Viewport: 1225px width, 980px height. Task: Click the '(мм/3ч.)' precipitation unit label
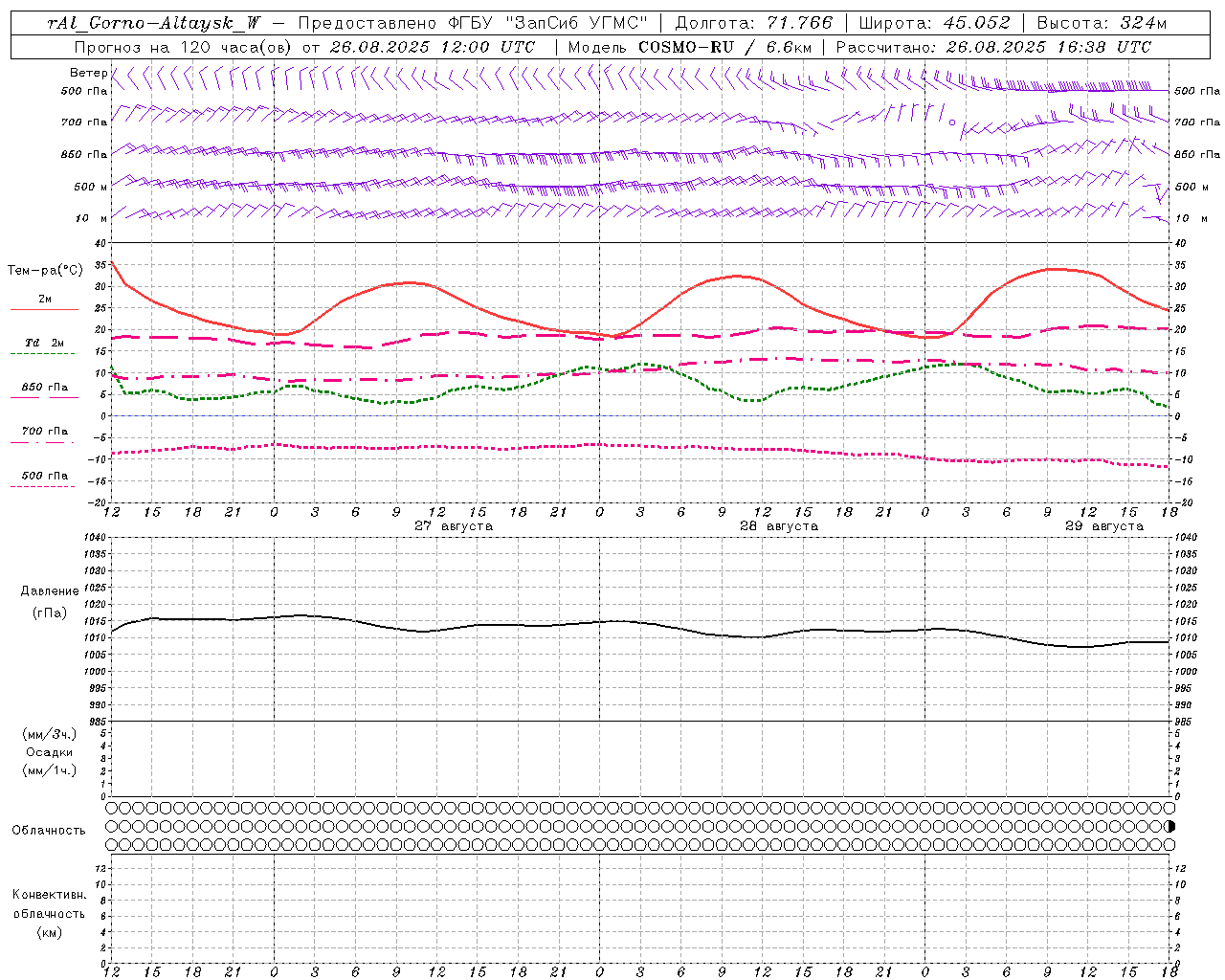click(50, 734)
